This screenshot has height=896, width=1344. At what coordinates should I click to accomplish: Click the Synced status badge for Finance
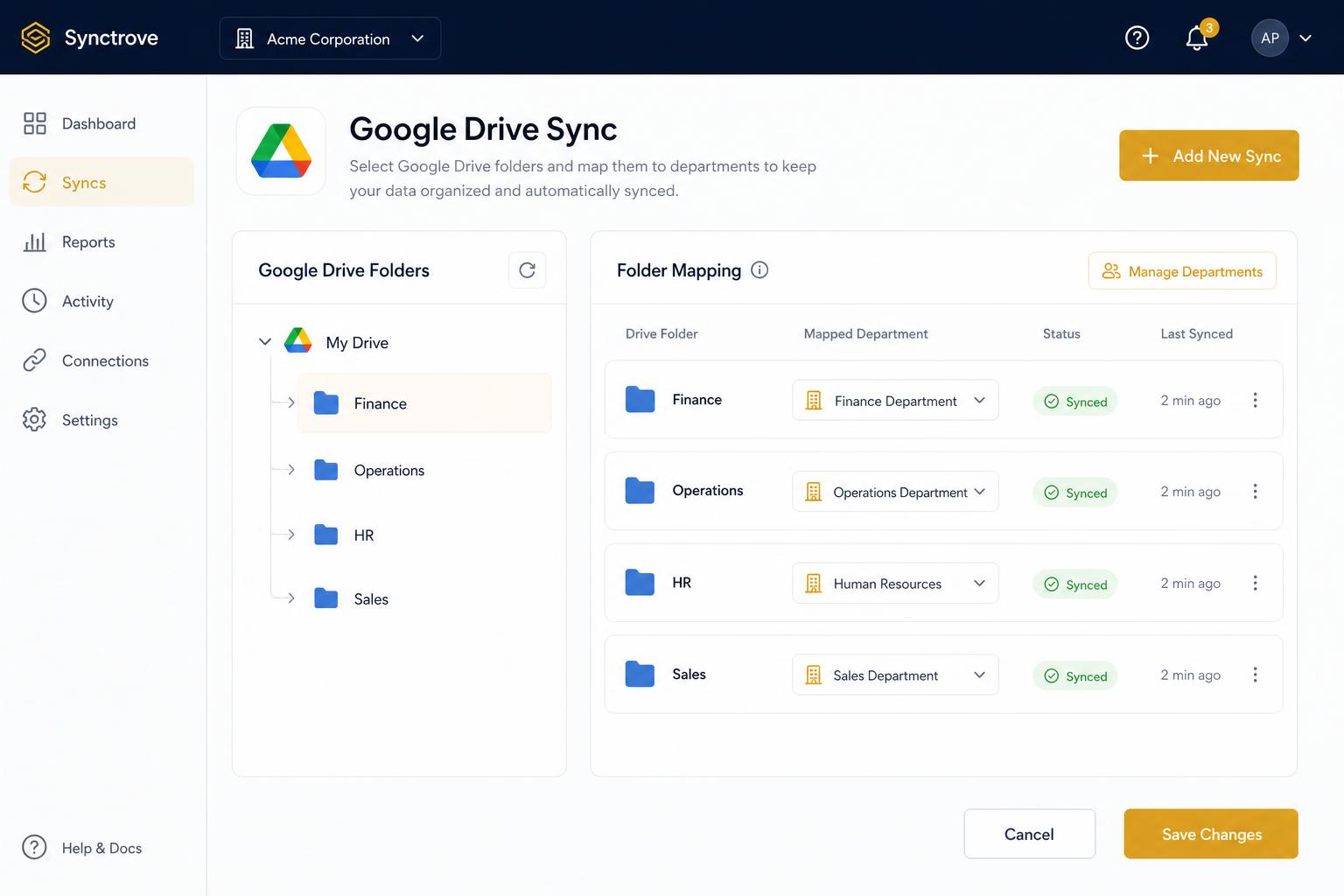point(1075,401)
